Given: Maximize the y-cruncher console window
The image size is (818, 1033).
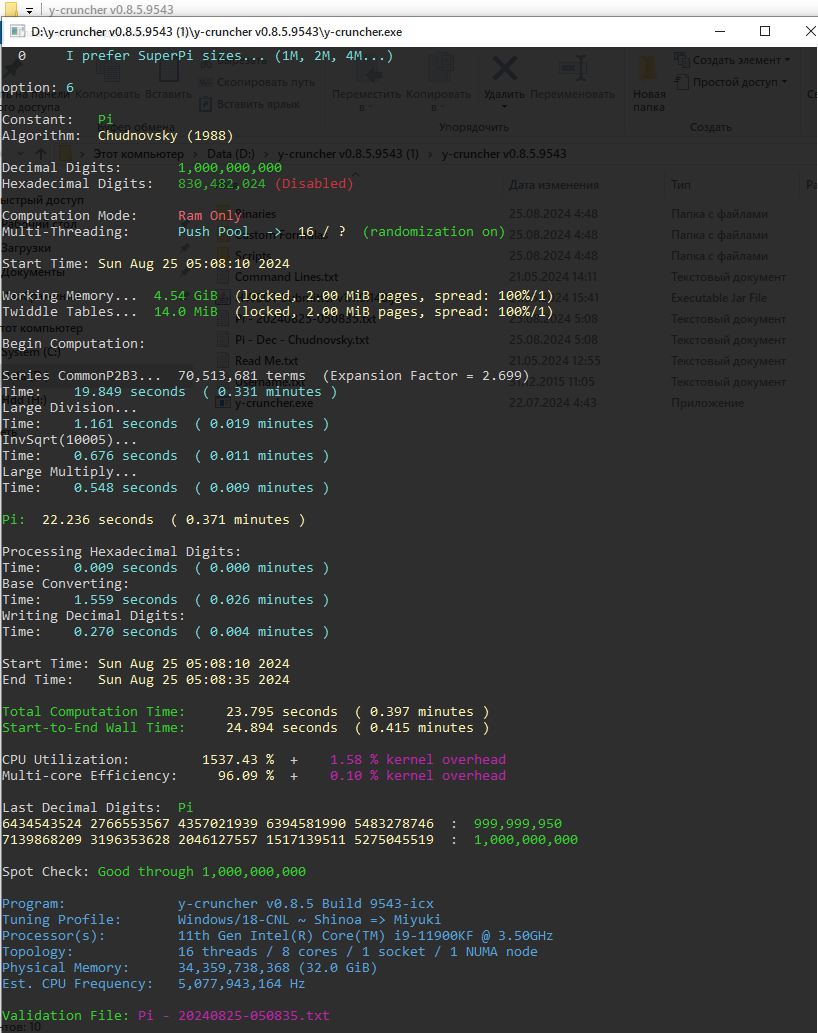Looking at the screenshot, I should [x=765, y=31].
